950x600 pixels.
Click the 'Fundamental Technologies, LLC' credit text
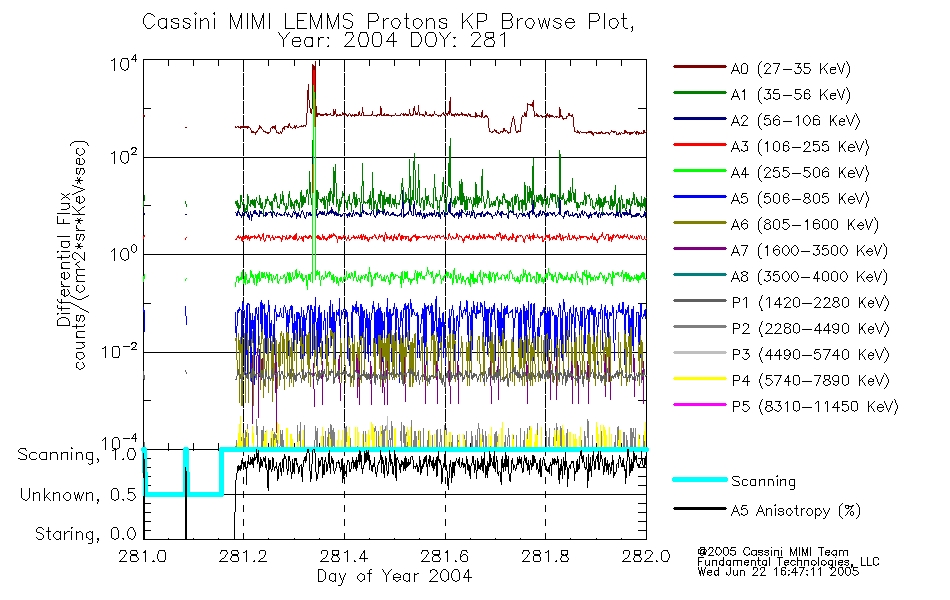[x=788, y=562]
